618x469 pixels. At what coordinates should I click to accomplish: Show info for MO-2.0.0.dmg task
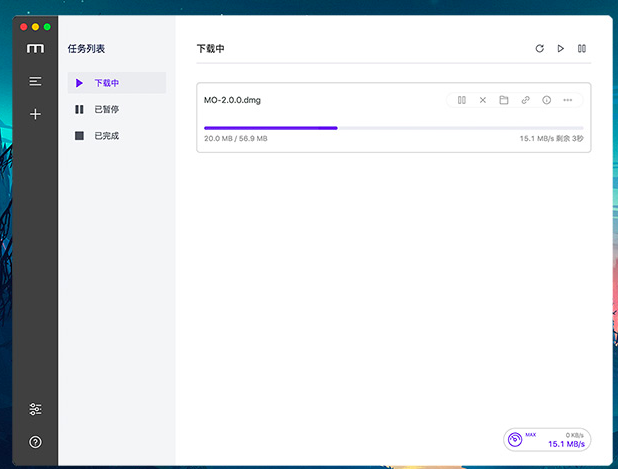pos(546,100)
